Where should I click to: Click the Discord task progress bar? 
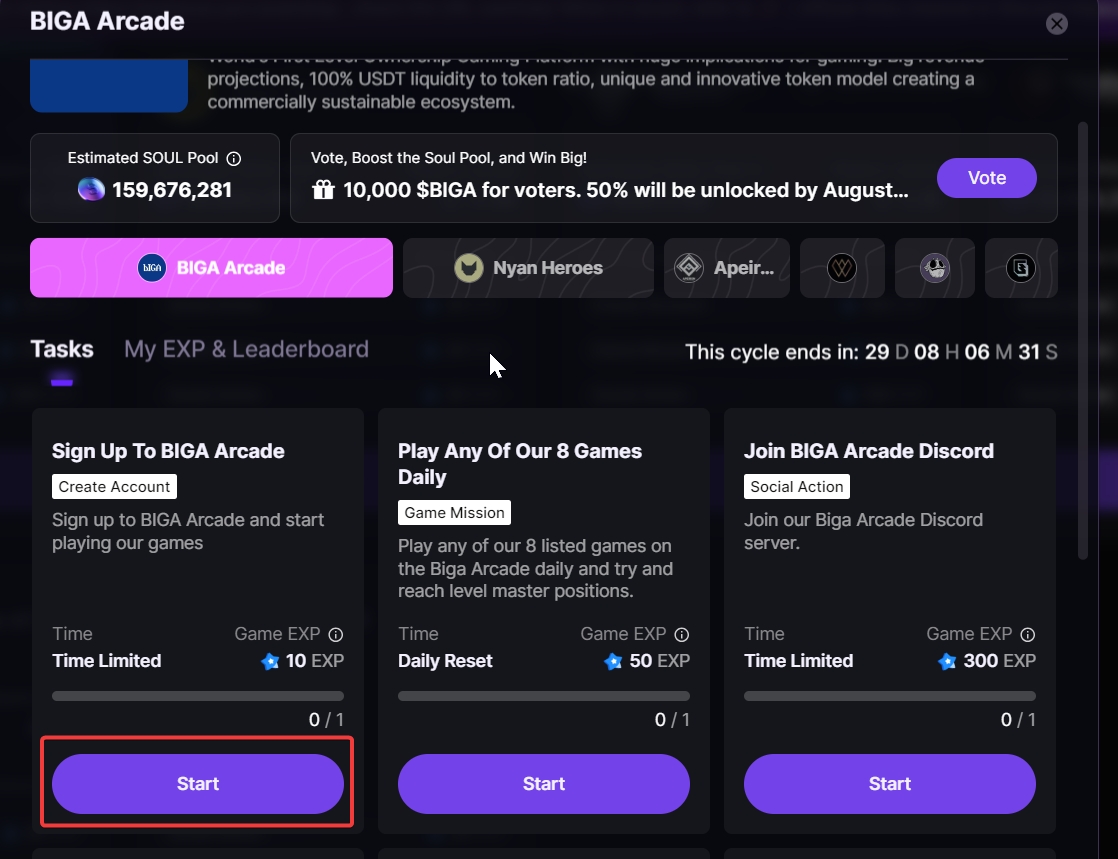pos(890,696)
